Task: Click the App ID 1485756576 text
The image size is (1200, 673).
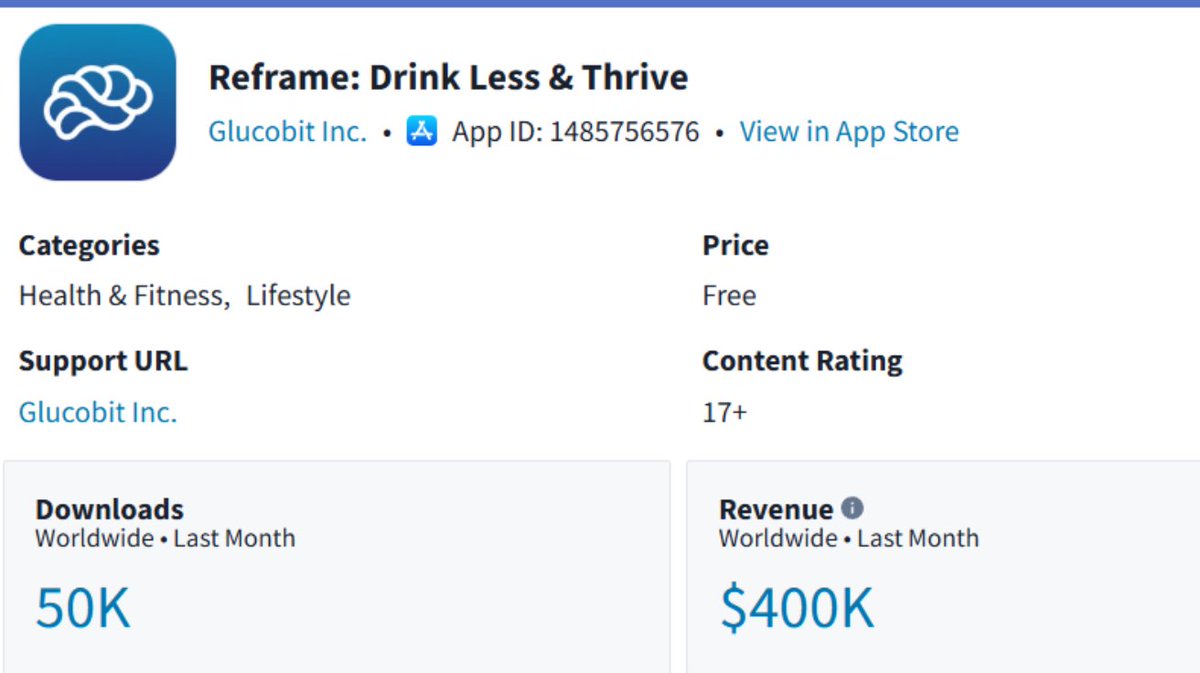Action: coord(576,131)
